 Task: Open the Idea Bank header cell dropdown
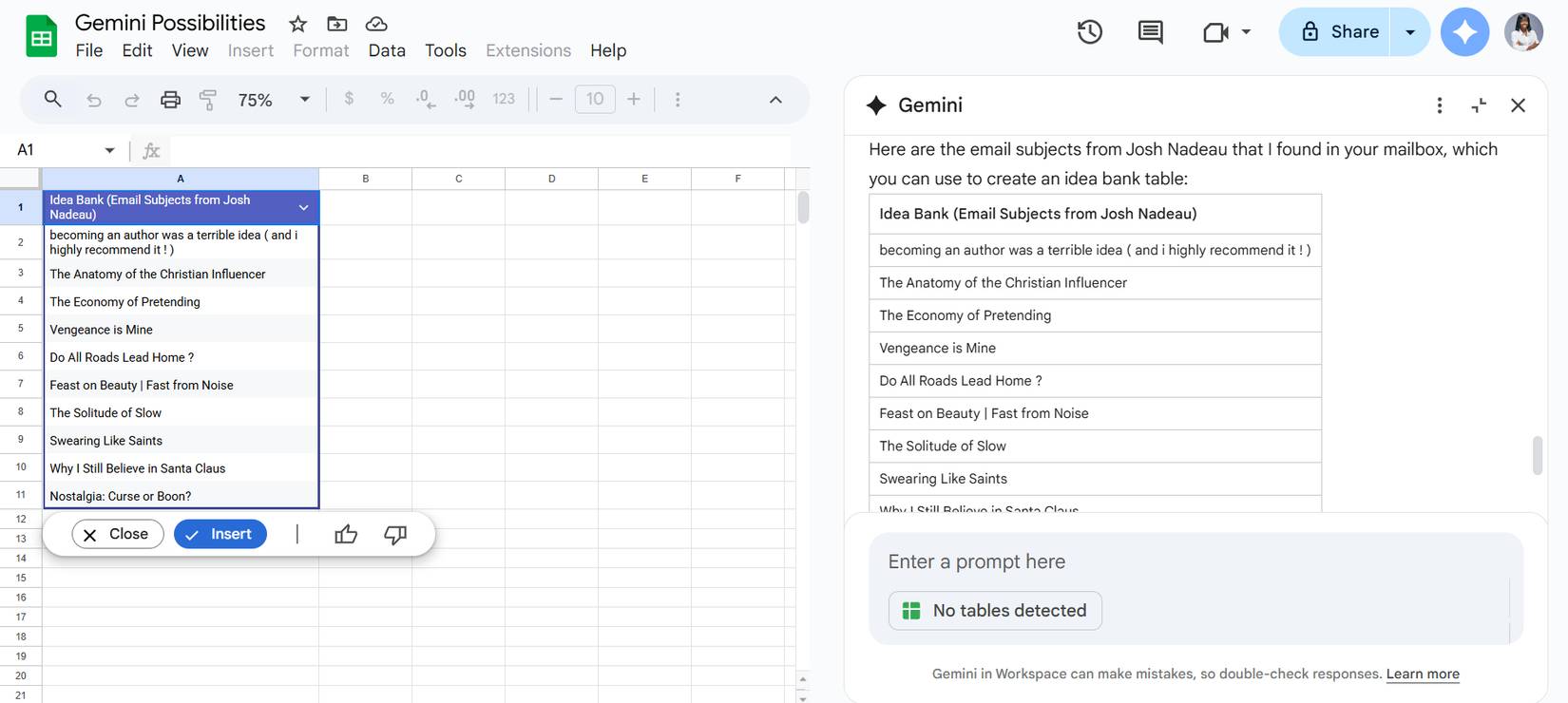[303, 207]
